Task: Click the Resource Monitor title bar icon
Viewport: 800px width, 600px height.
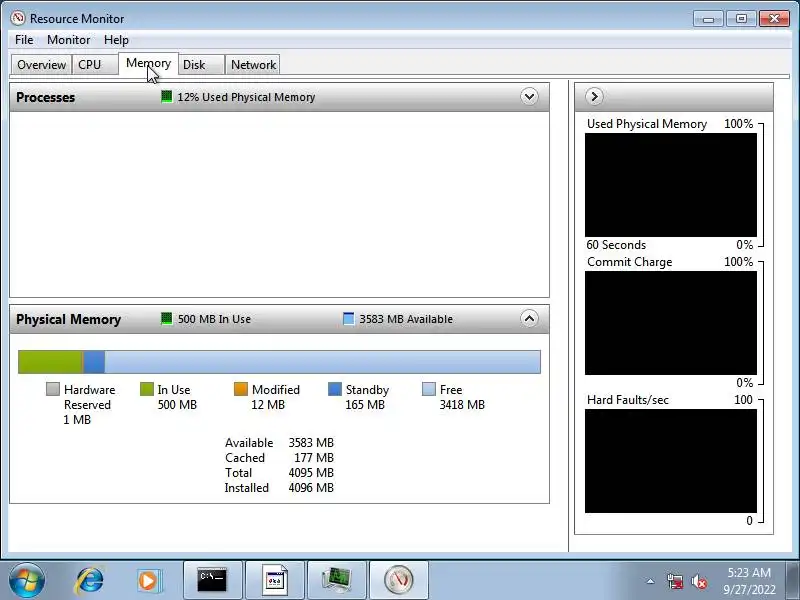Action: (18, 18)
